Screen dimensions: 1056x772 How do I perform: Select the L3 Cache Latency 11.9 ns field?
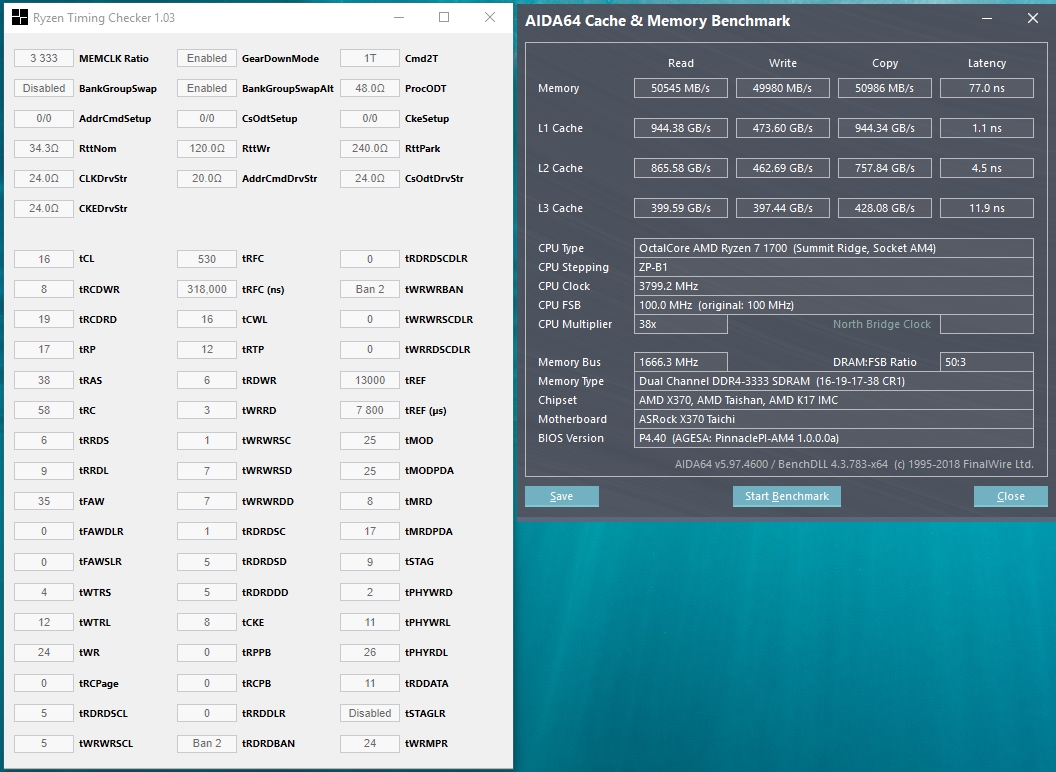[987, 208]
